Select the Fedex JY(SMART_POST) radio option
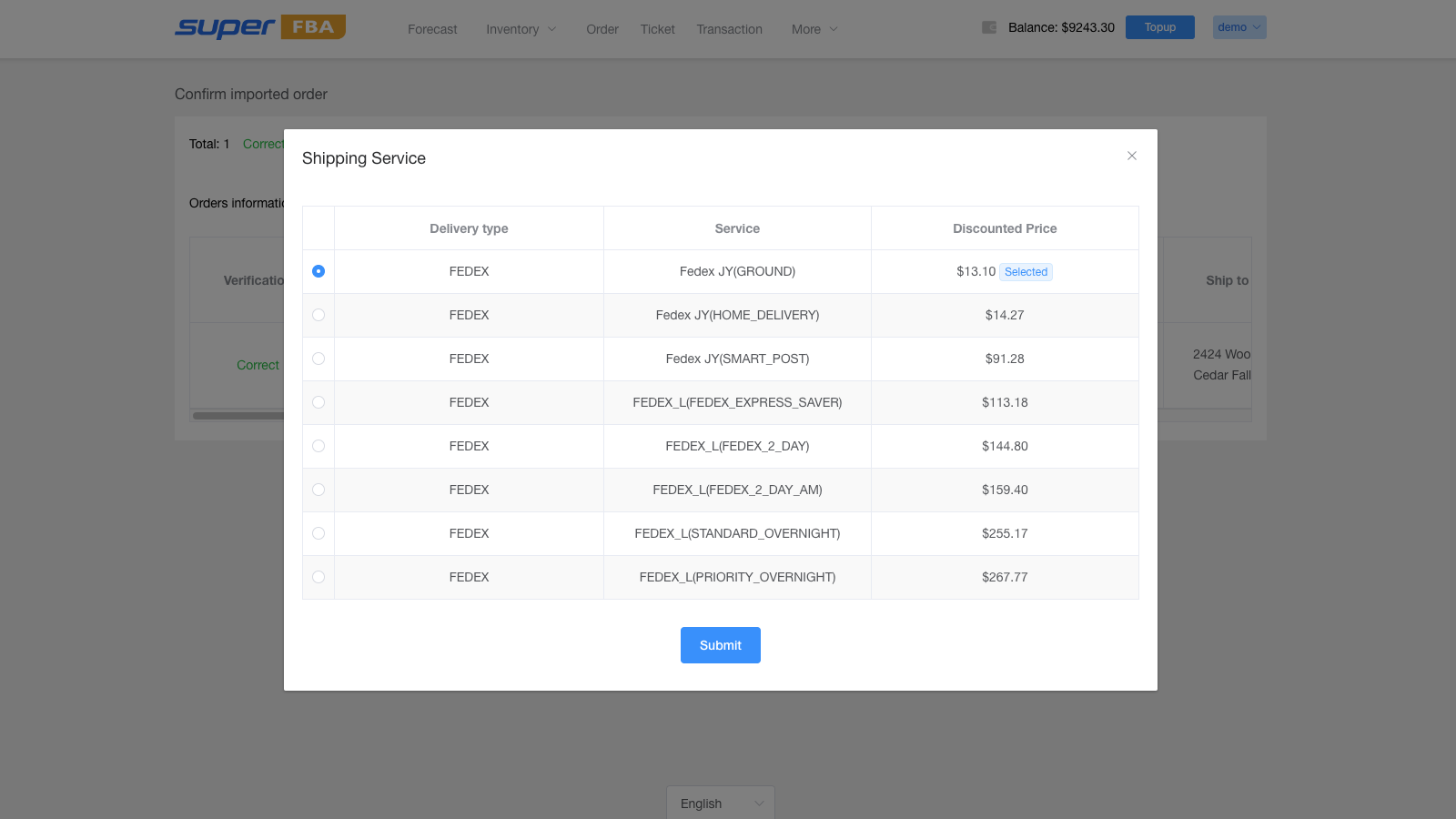Image resolution: width=1456 pixels, height=819 pixels. click(x=318, y=359)
